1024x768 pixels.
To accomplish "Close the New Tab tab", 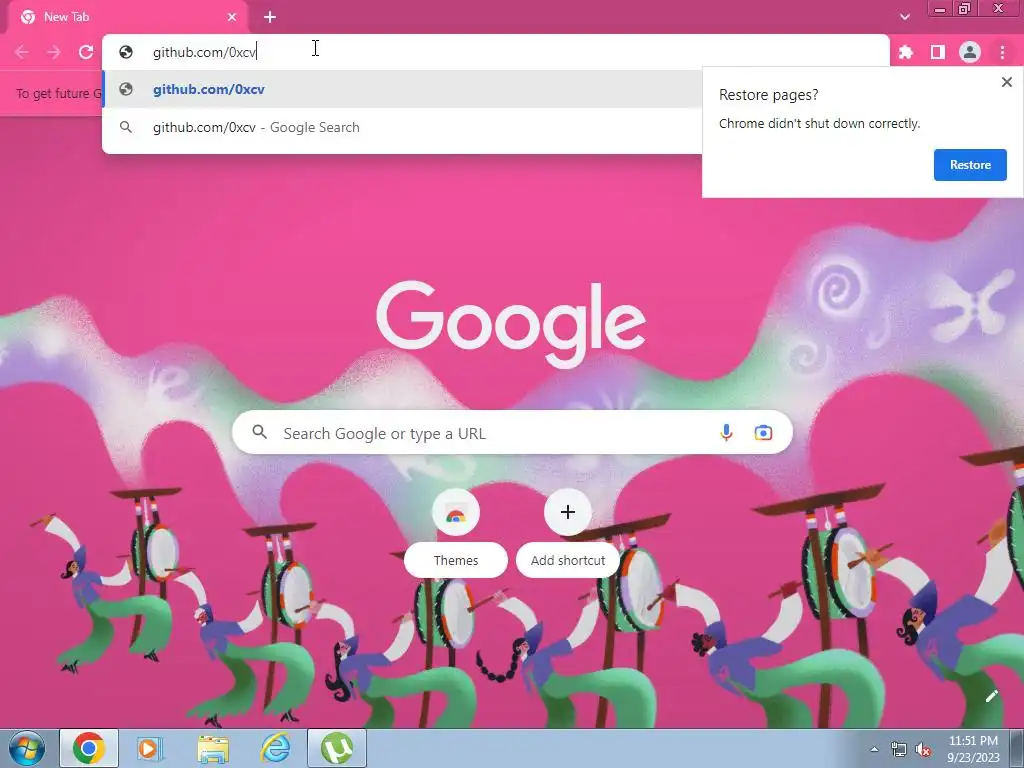I will click(232, 17).
